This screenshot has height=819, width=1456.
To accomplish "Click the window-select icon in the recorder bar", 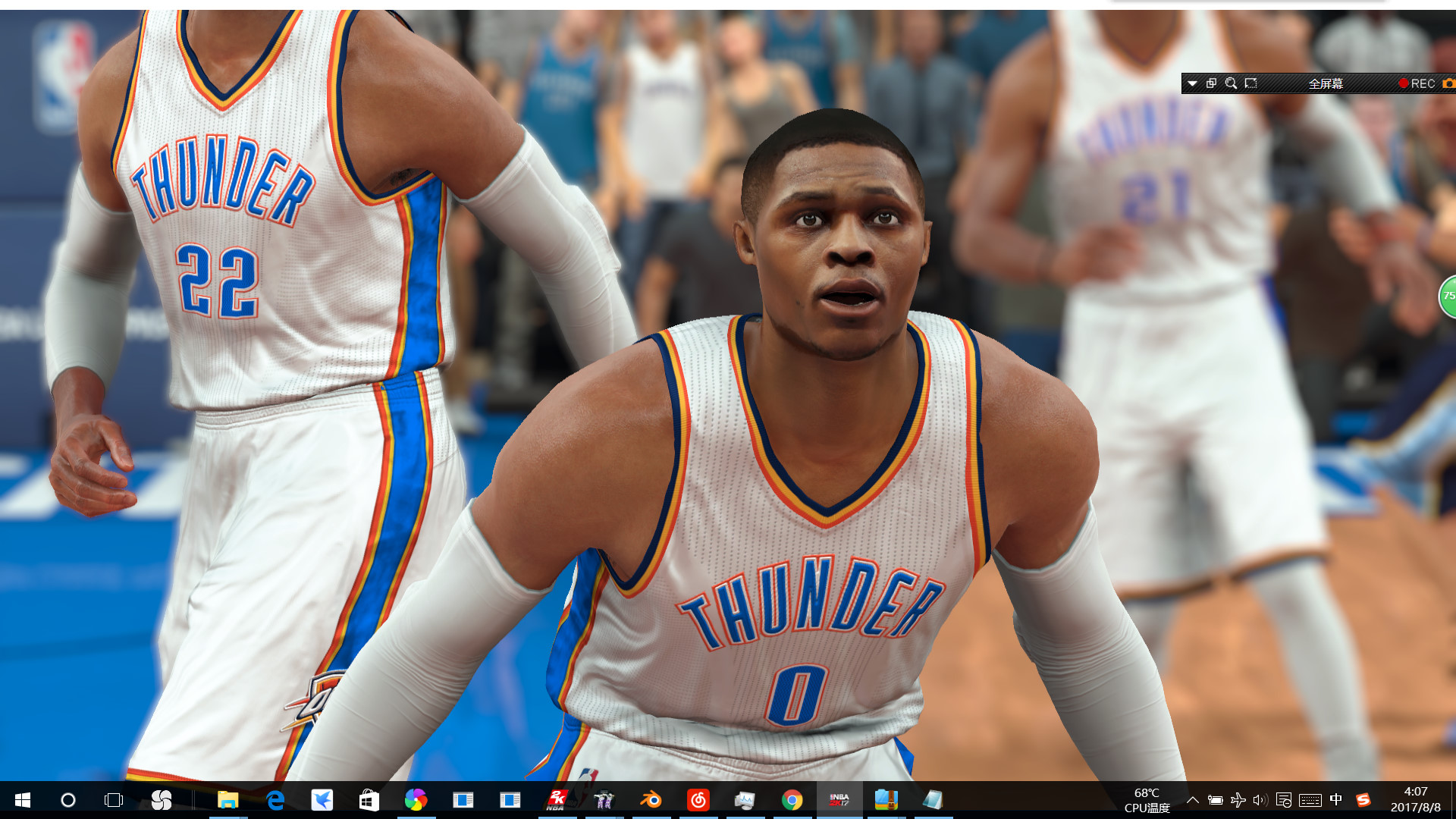I will 1212,83.
